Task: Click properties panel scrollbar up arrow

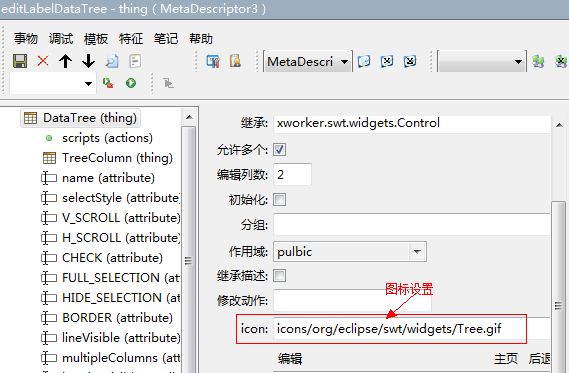Action: pyautogui.click(x=560, y=125)
